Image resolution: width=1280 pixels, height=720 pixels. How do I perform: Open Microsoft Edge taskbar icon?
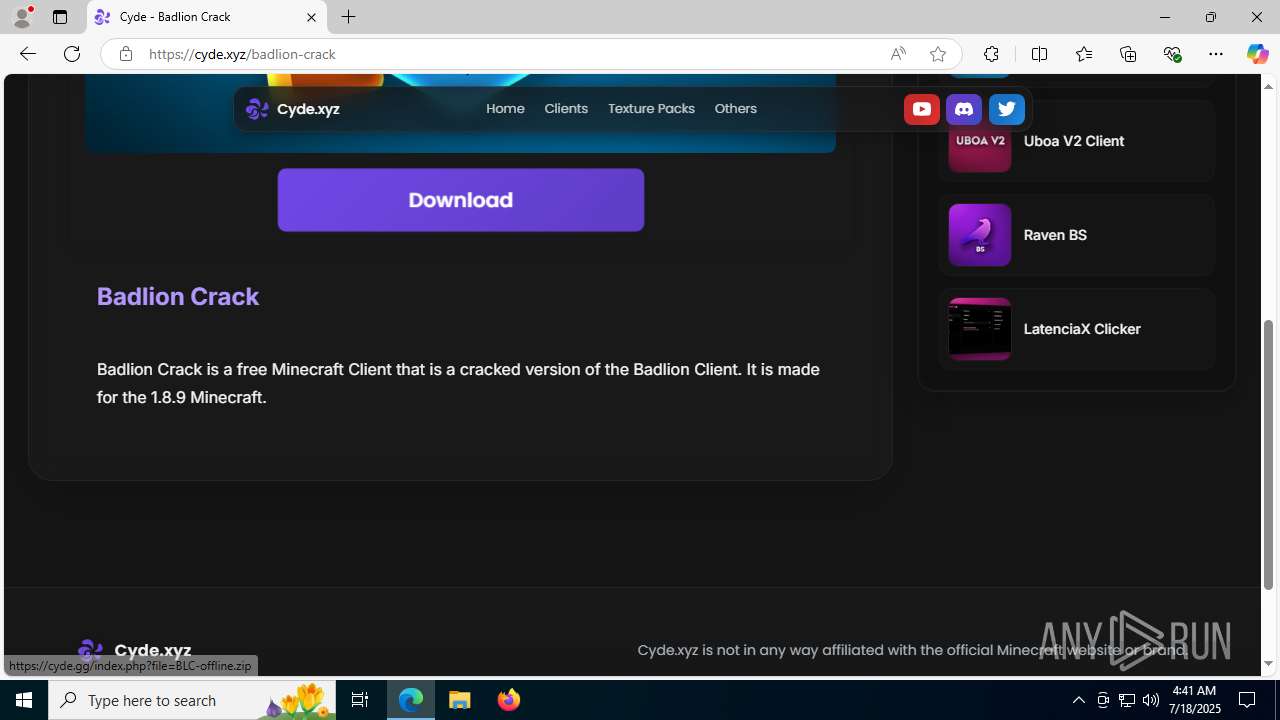click(x=411, y=700)
